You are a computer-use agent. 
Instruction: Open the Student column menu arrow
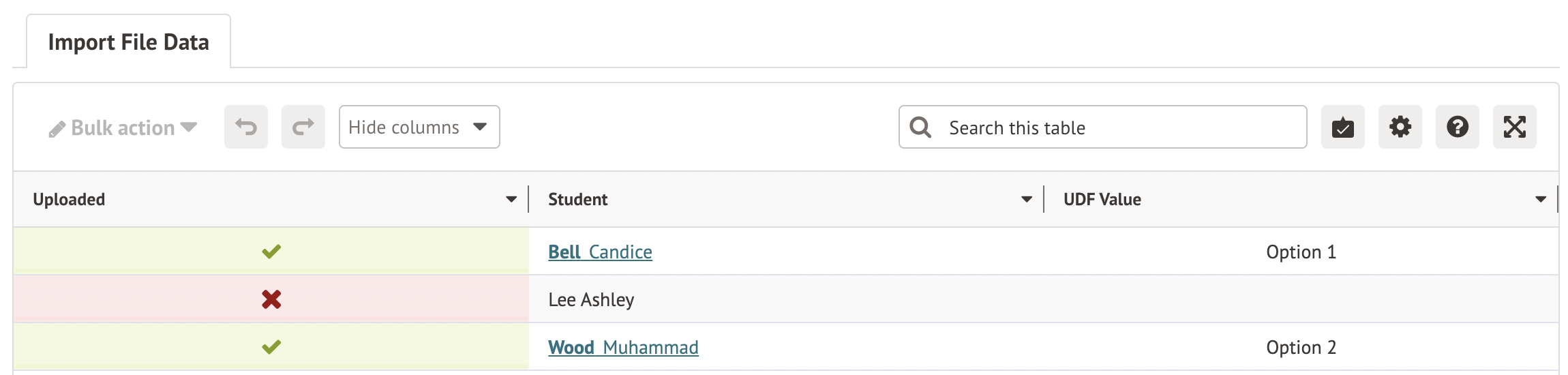tap(1027, 199)
